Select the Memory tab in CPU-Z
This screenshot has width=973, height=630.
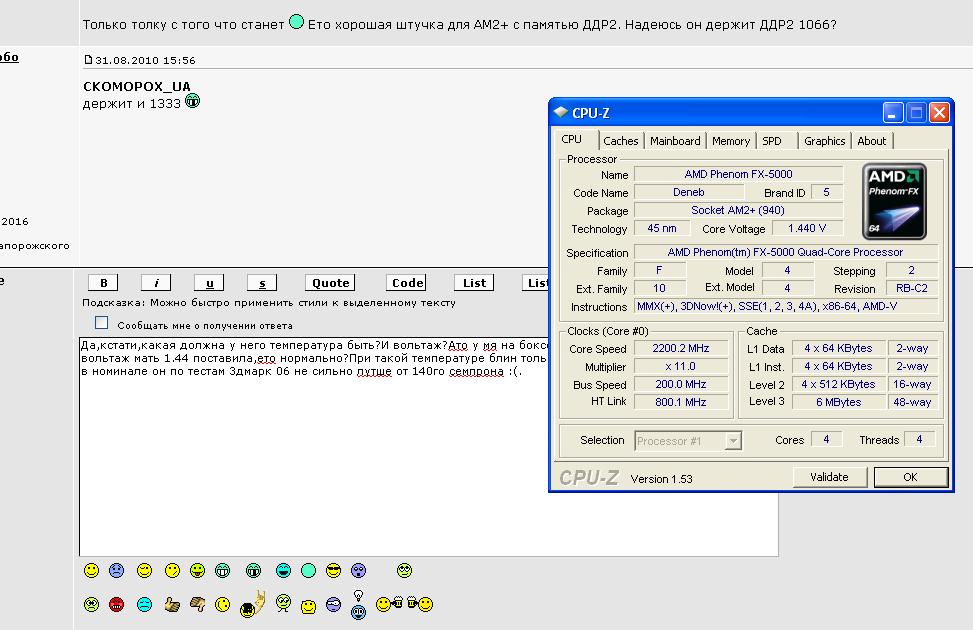tap(731, 141)
